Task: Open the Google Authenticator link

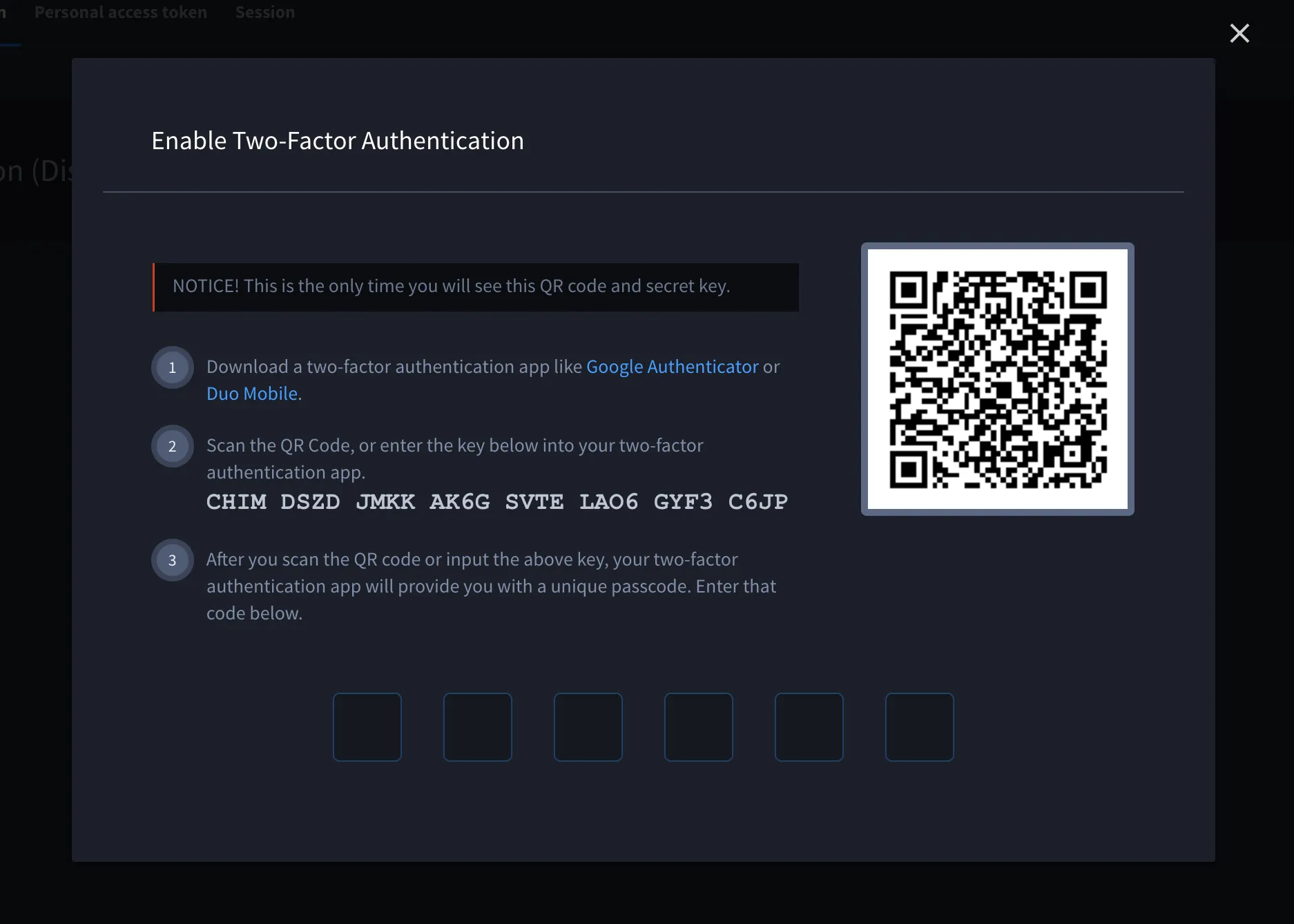Action: (x=672, y=367)
